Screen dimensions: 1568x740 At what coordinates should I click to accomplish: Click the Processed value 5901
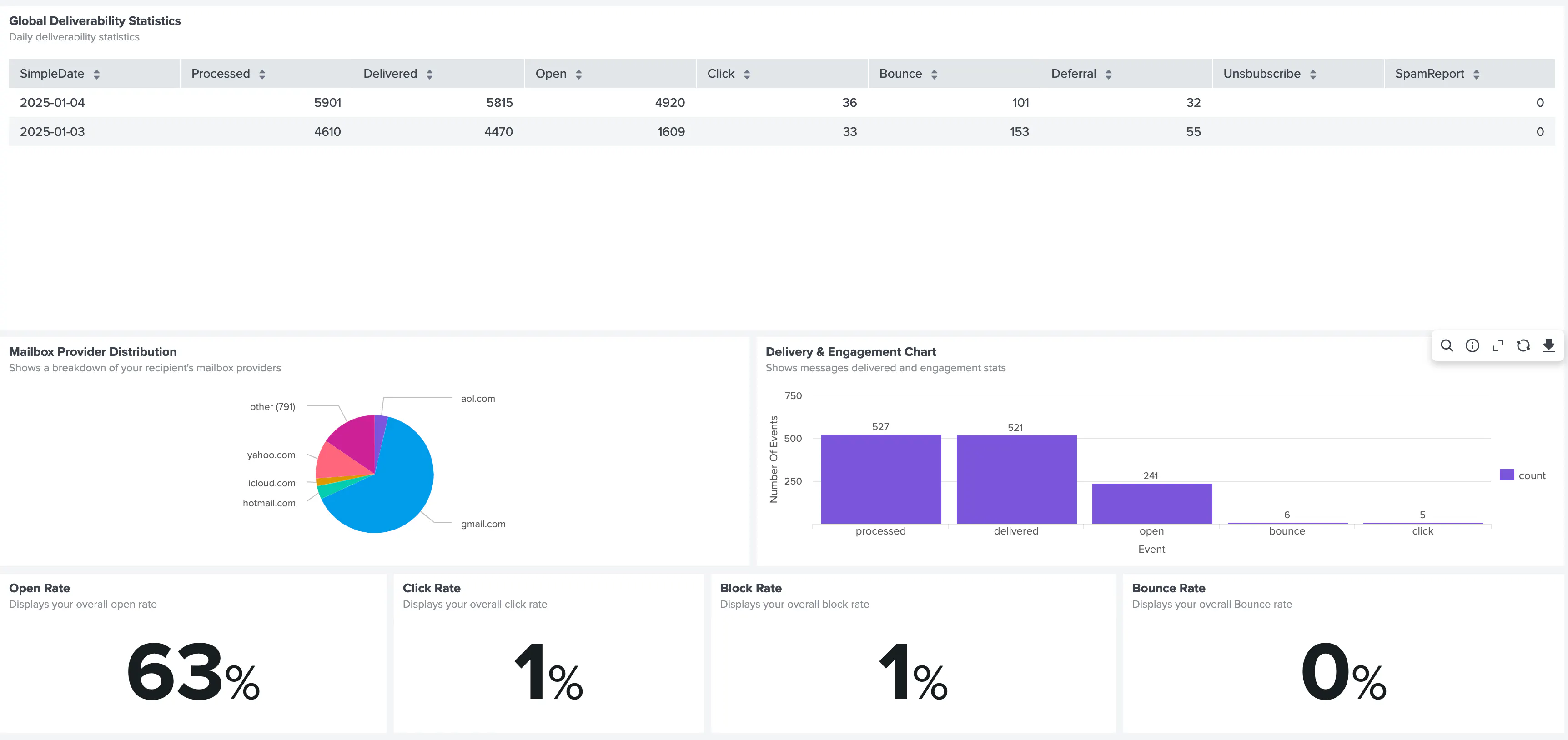pos(327,103)
